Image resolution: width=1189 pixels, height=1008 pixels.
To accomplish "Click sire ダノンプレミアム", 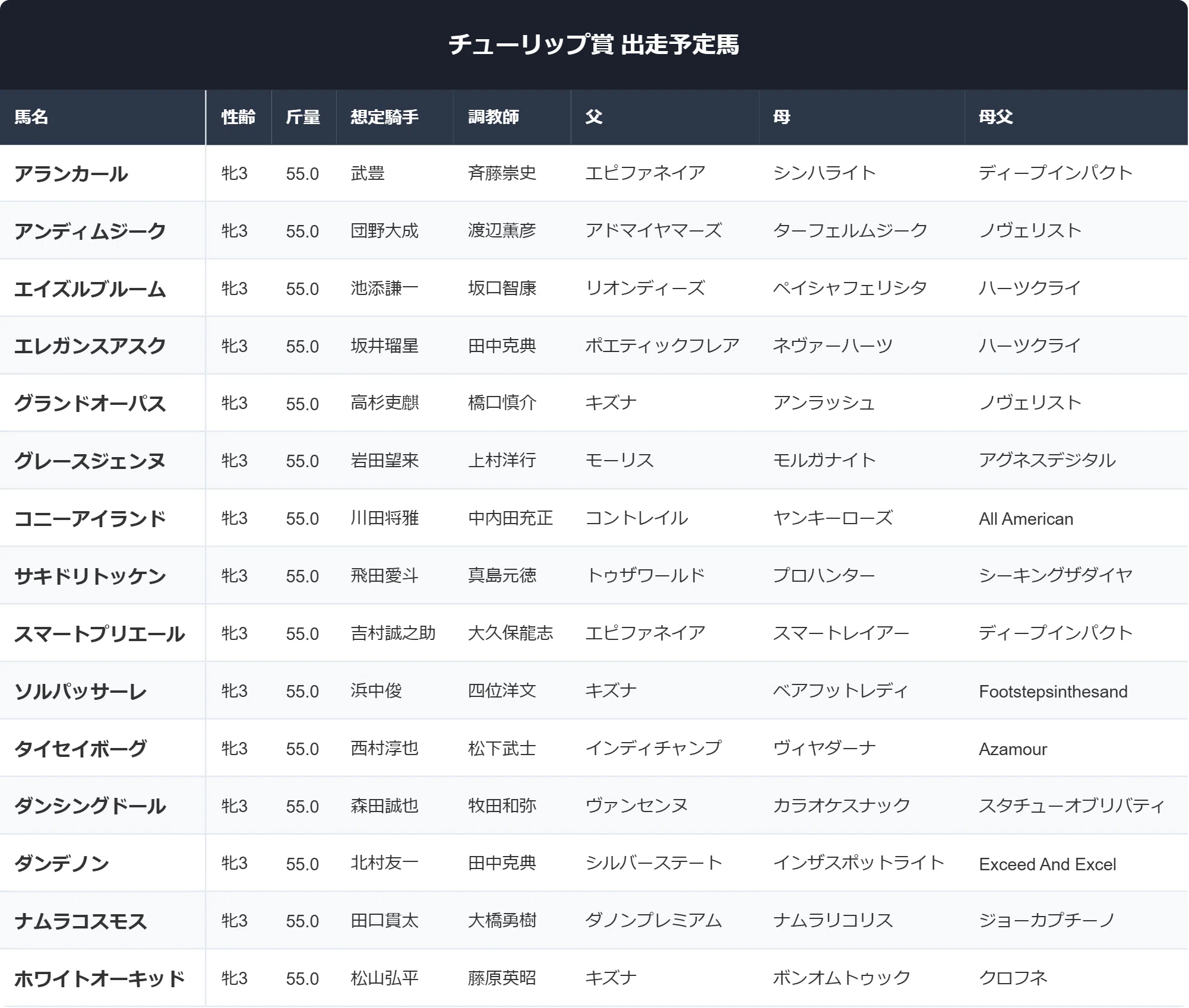I will 654,921.
